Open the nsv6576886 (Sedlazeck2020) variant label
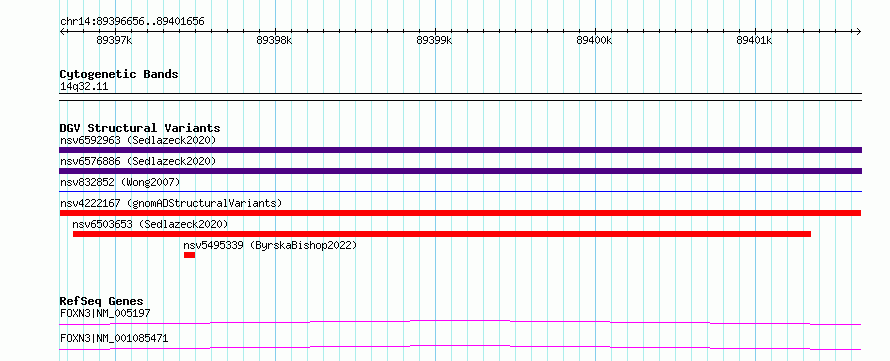Screen dimensions: 890x361 (x=138, y=161)
